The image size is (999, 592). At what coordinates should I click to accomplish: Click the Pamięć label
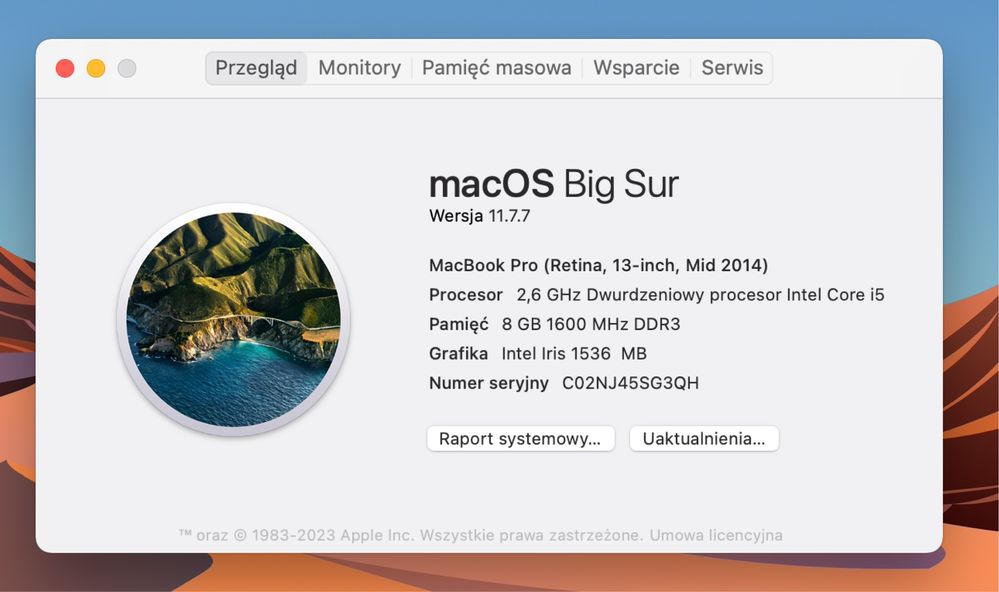click(458, 324)
